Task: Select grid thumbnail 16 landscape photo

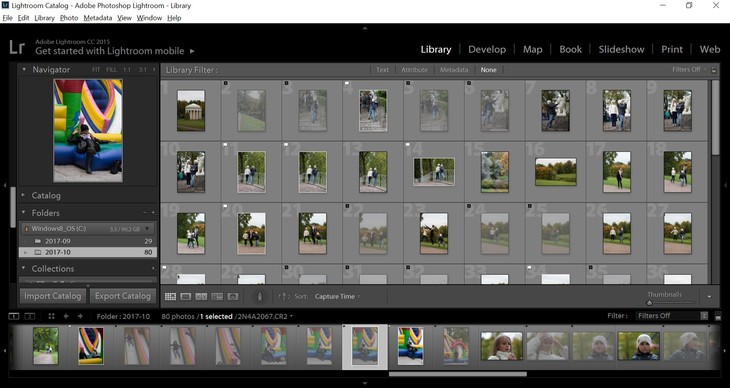Action: point(556,172)
